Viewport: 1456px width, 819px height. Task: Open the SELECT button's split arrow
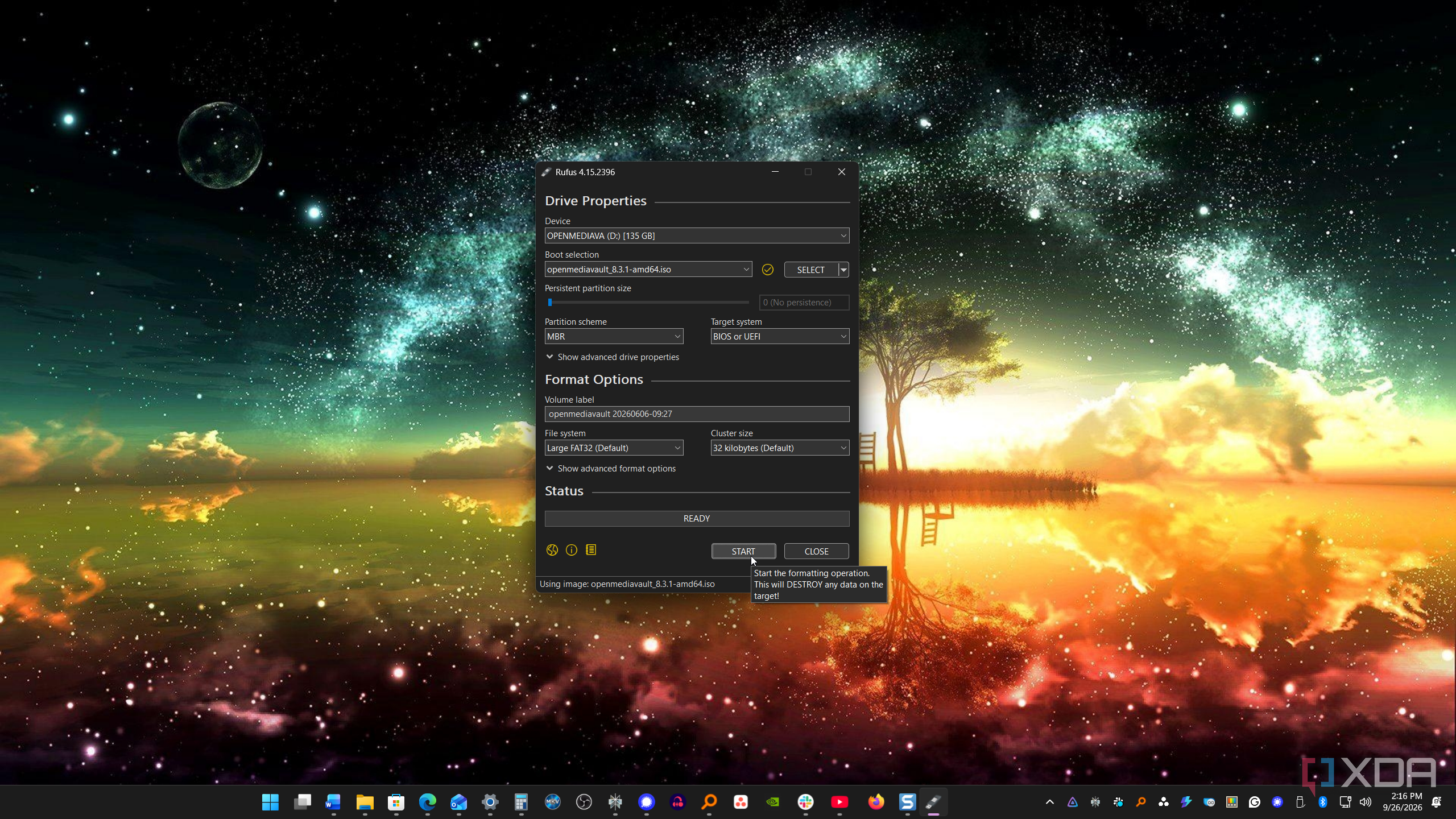[x=844, y=270]
